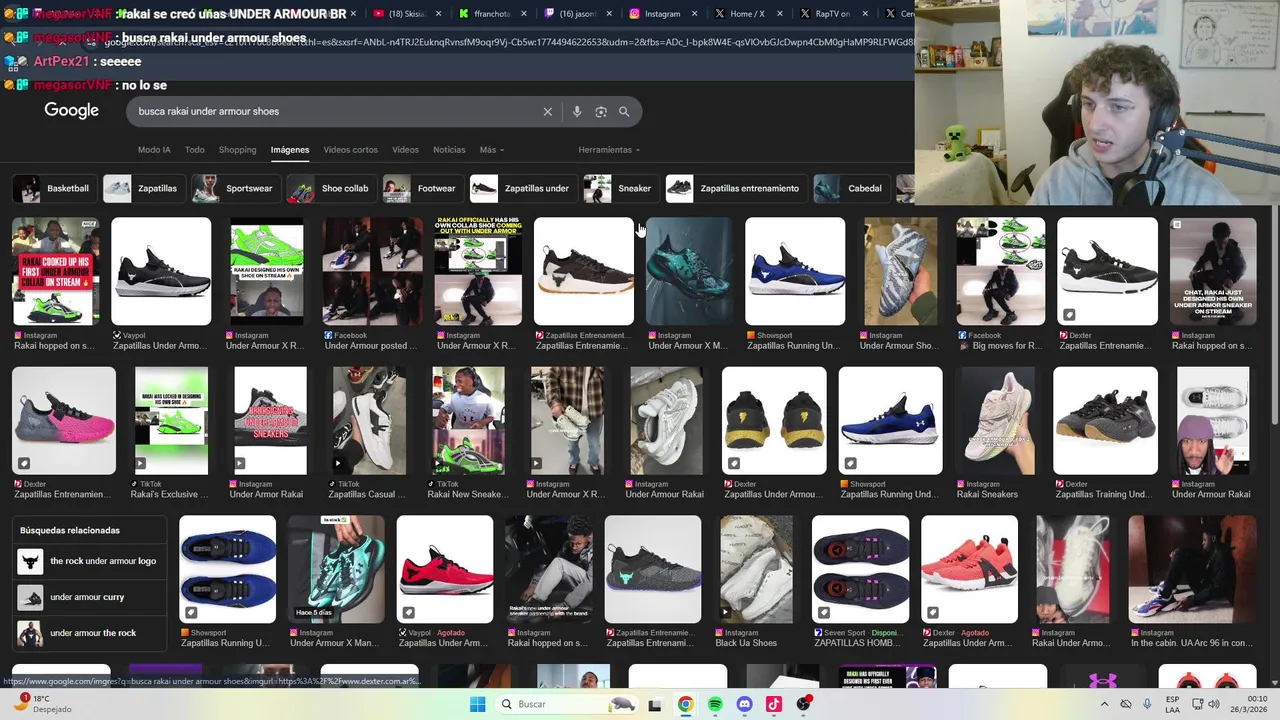The image size is (1280, 720).
Task: Open Google Chrome from the taskbar
Action: [685, 704]
